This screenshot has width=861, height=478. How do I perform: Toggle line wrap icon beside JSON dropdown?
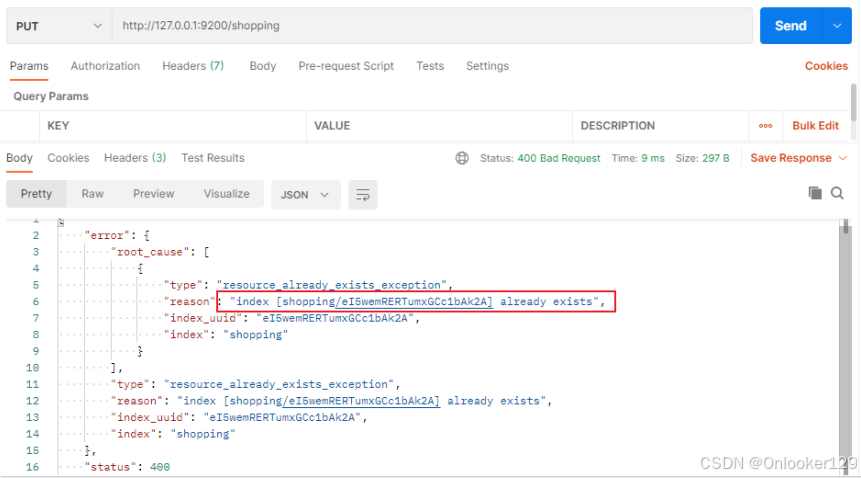pyautogui.click(x=362, y=195)
